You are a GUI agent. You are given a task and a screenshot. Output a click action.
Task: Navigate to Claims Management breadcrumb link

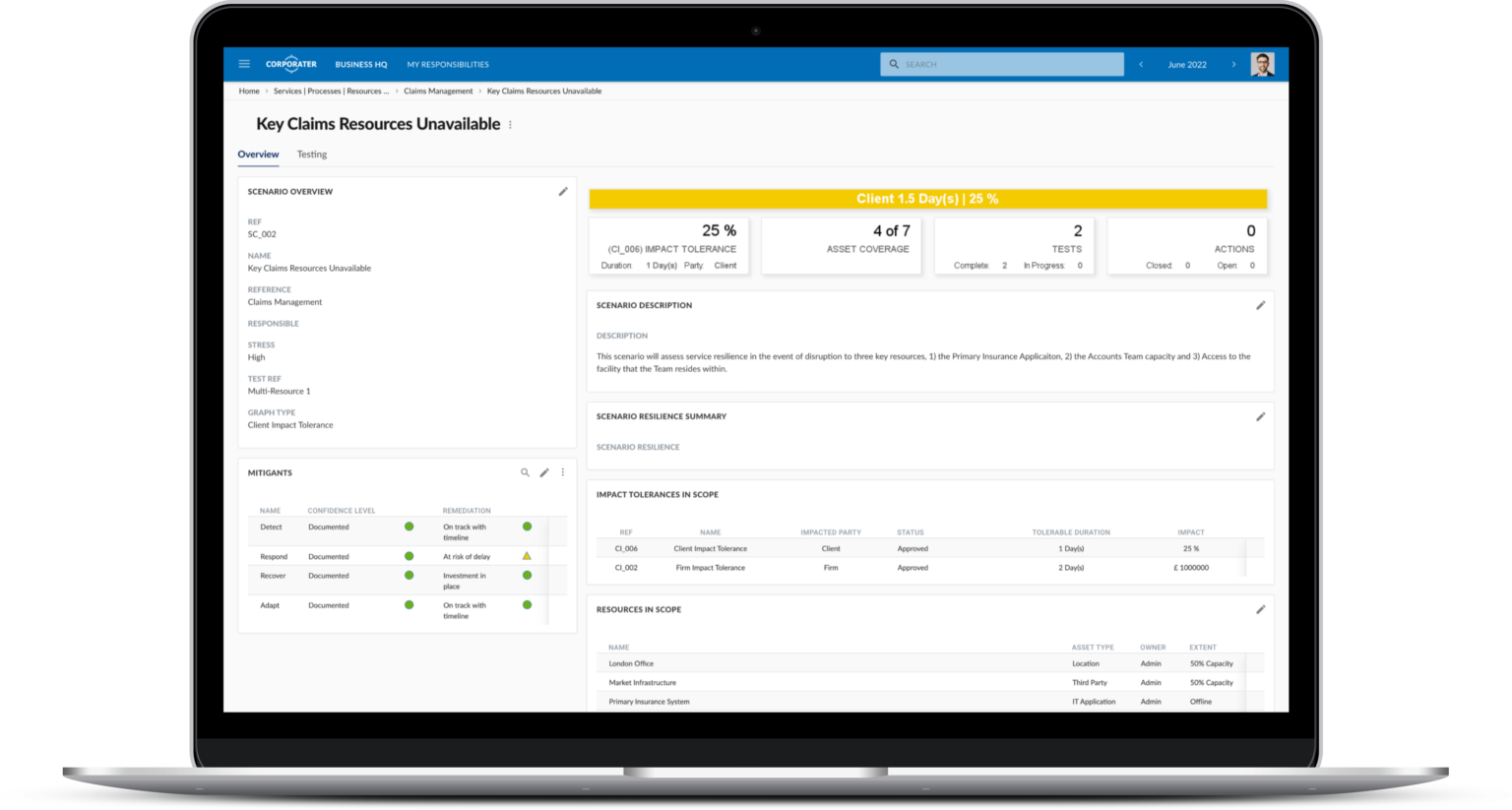click(437, 91)
